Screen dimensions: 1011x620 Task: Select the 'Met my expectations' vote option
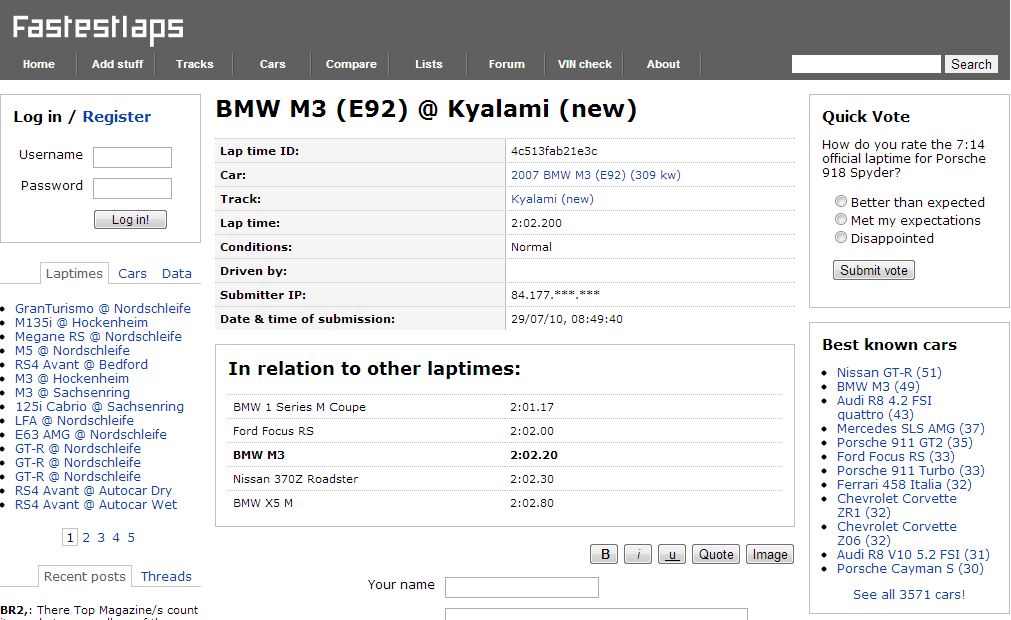click(x=840, y=220)
